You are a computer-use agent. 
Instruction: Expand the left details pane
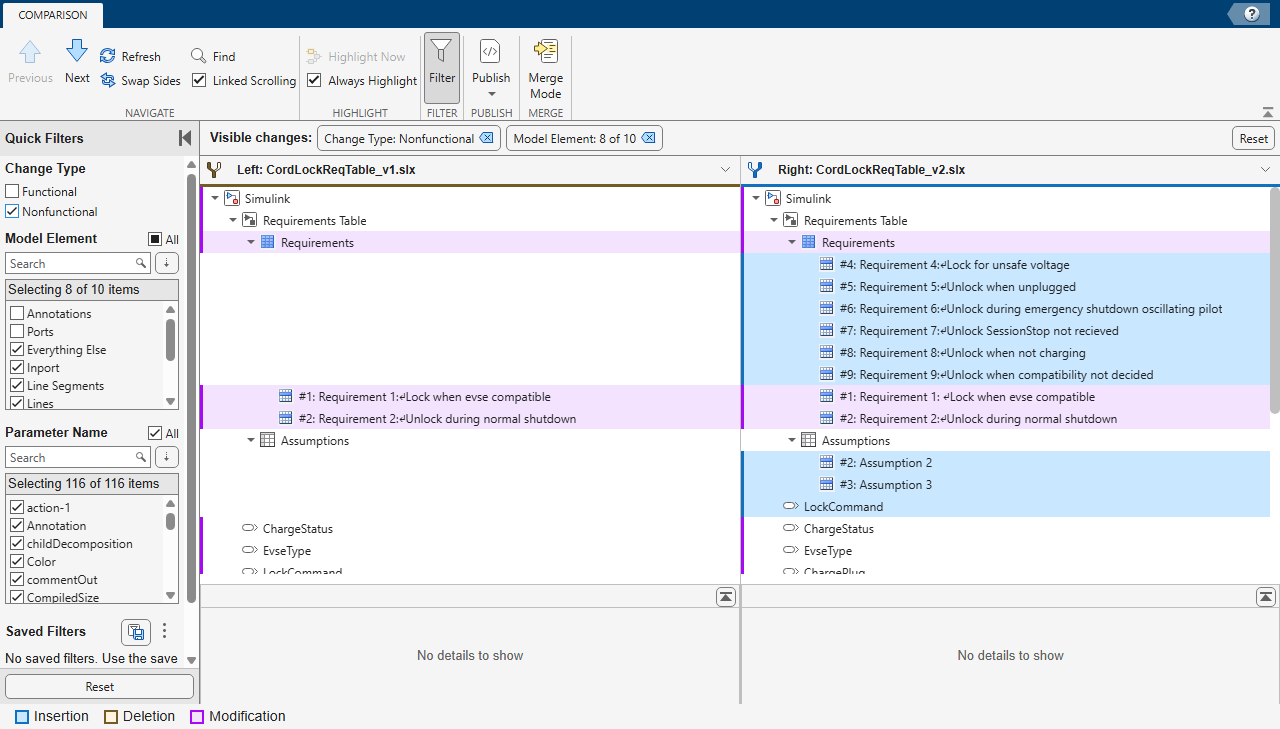(x=726, y=597)
